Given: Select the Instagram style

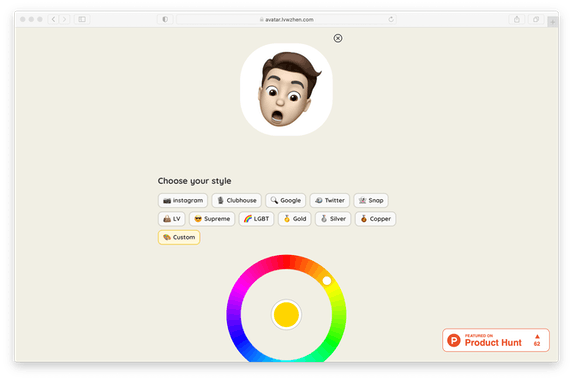Looking at the screenshot, I should click(x=183, y=200).
